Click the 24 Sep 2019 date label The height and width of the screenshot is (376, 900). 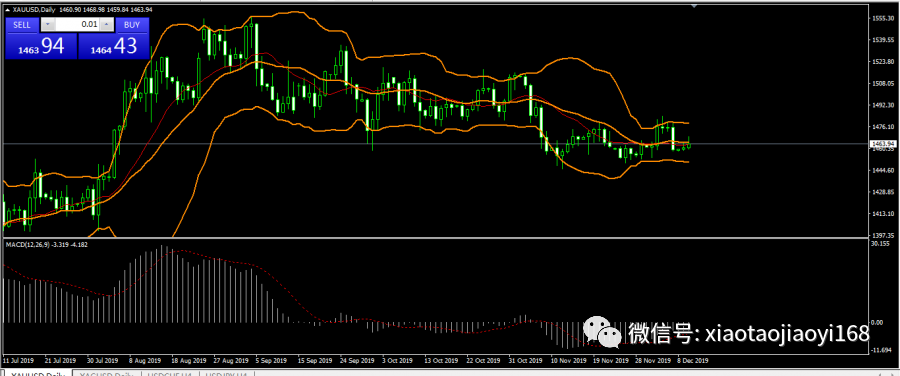click(x=357, y=361)
